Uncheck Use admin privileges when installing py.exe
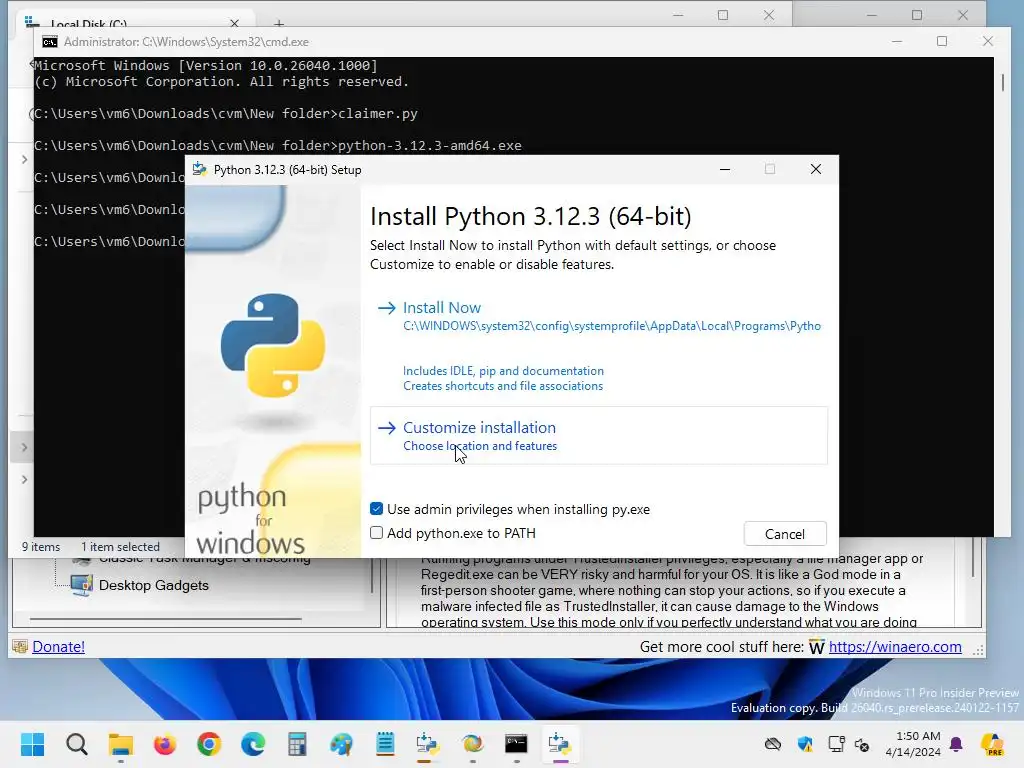This screenshot has height=768, width=1024. (x=376, y=509)
